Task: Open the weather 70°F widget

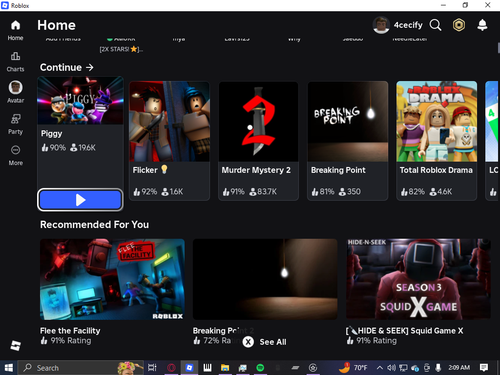Action: click(x=353, y=368)
